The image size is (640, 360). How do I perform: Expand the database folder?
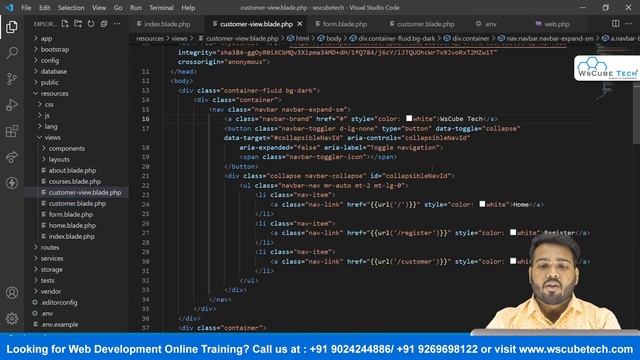(x=53, y=71)
